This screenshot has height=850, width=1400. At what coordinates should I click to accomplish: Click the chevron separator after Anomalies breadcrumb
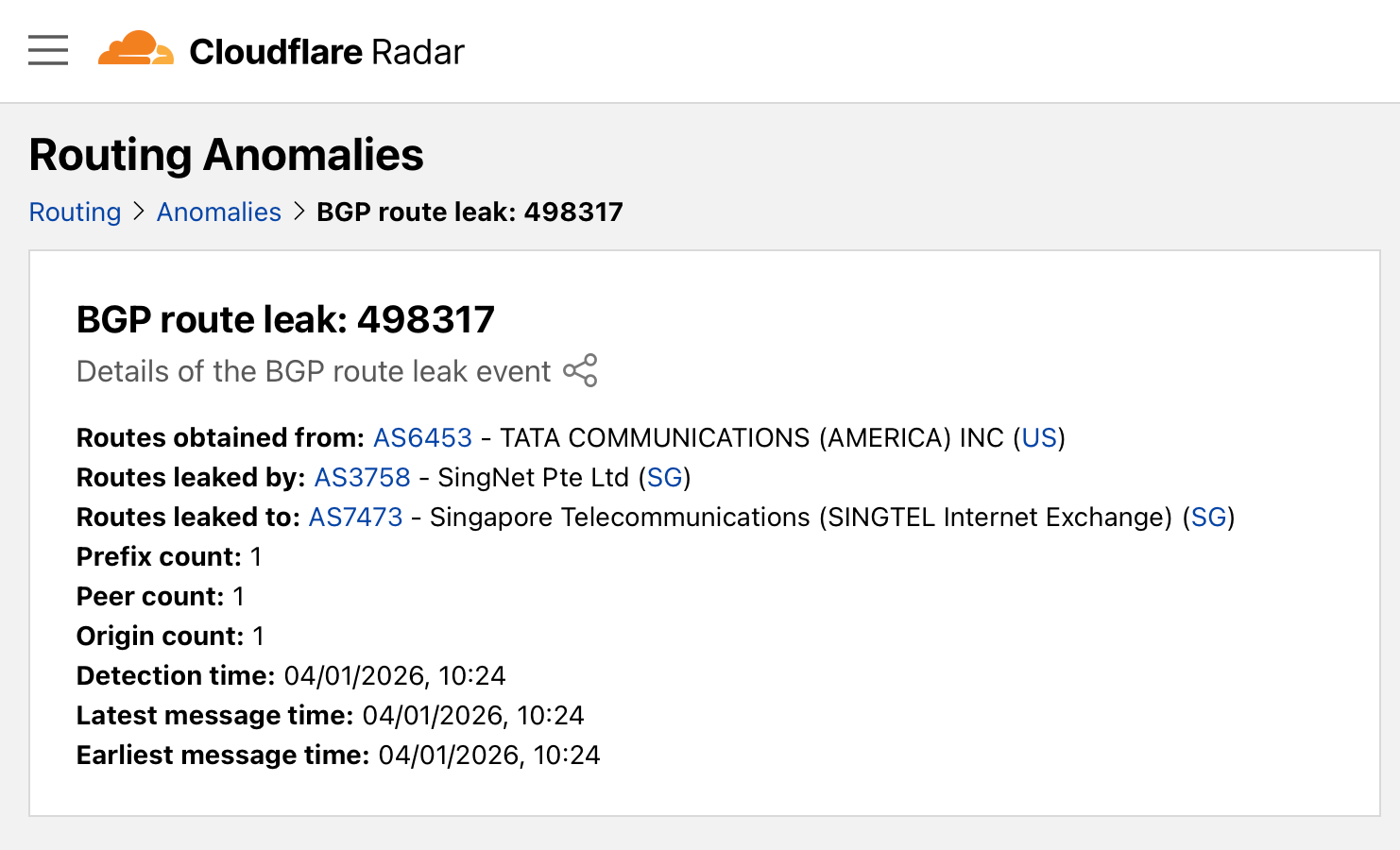299,212
